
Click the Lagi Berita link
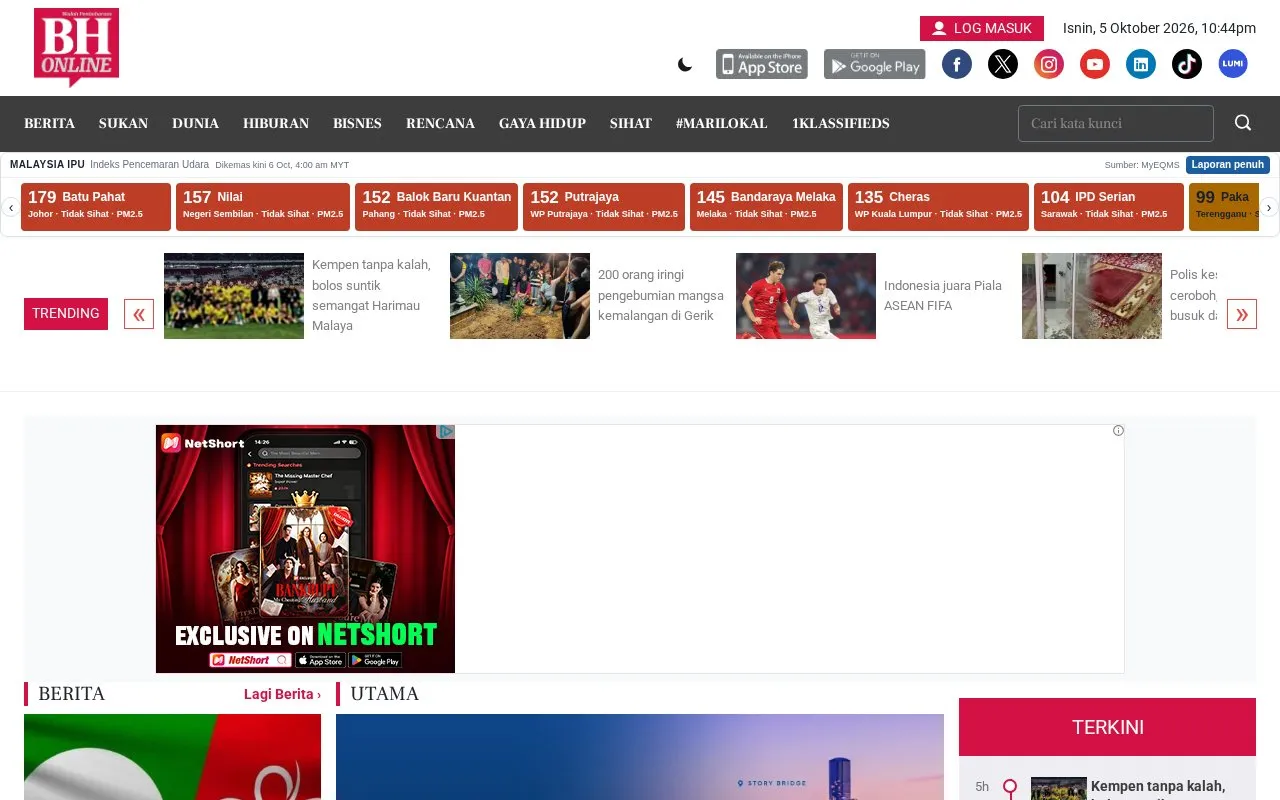click(282, 694)
